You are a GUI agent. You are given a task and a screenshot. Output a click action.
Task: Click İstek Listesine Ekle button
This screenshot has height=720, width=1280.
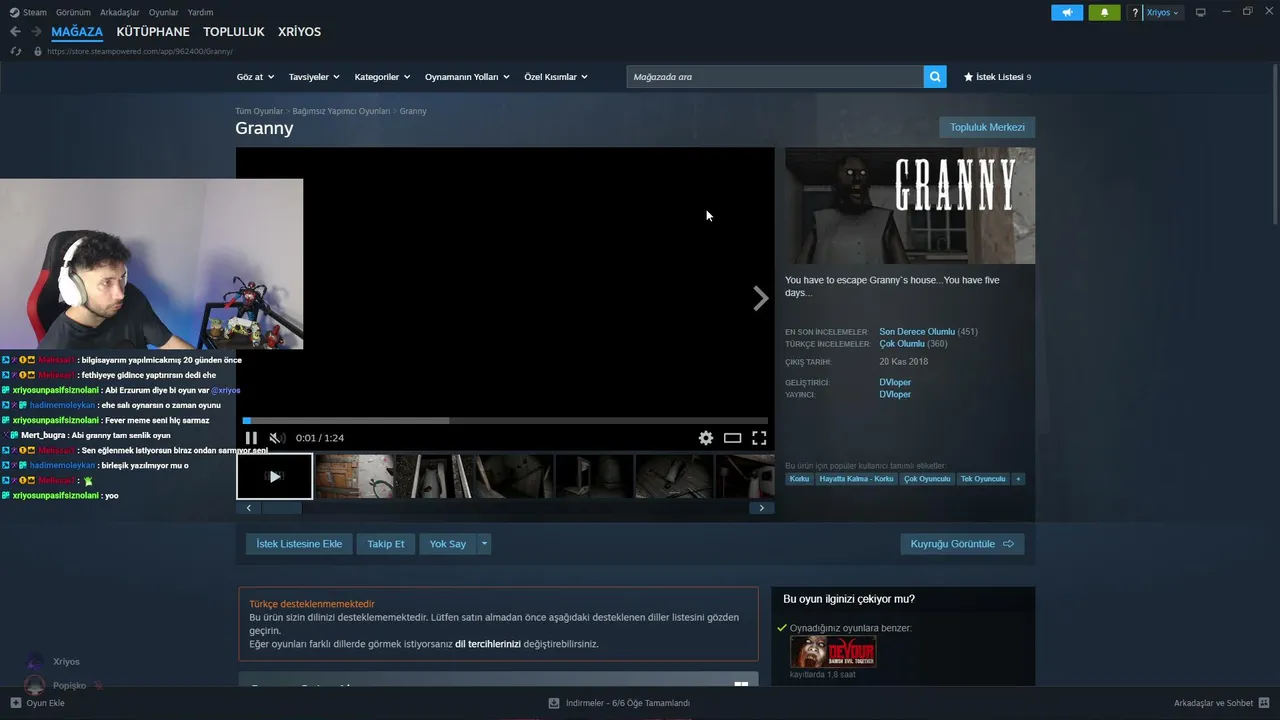(x=299, y=544)
